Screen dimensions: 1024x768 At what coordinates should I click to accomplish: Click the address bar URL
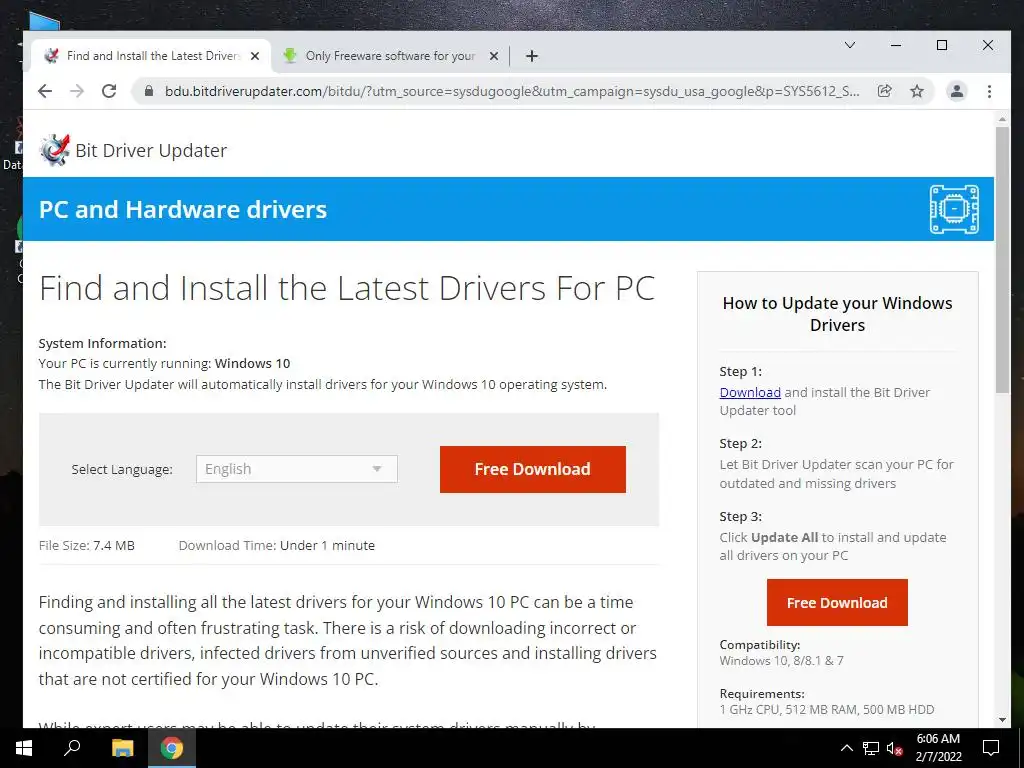[512, 91]
